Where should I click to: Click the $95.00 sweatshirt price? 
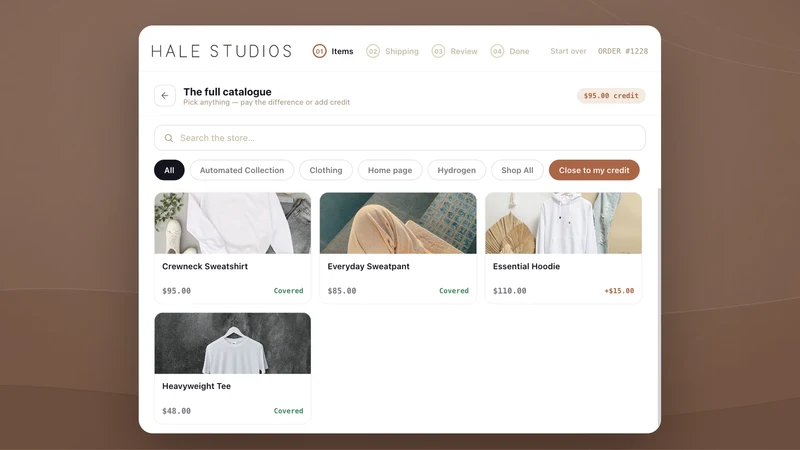tap(177, 291)
